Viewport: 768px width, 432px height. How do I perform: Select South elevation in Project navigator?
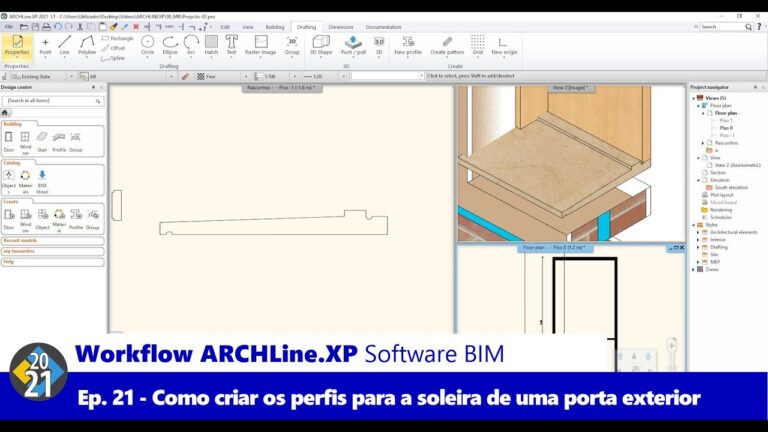tap(731, 188)
